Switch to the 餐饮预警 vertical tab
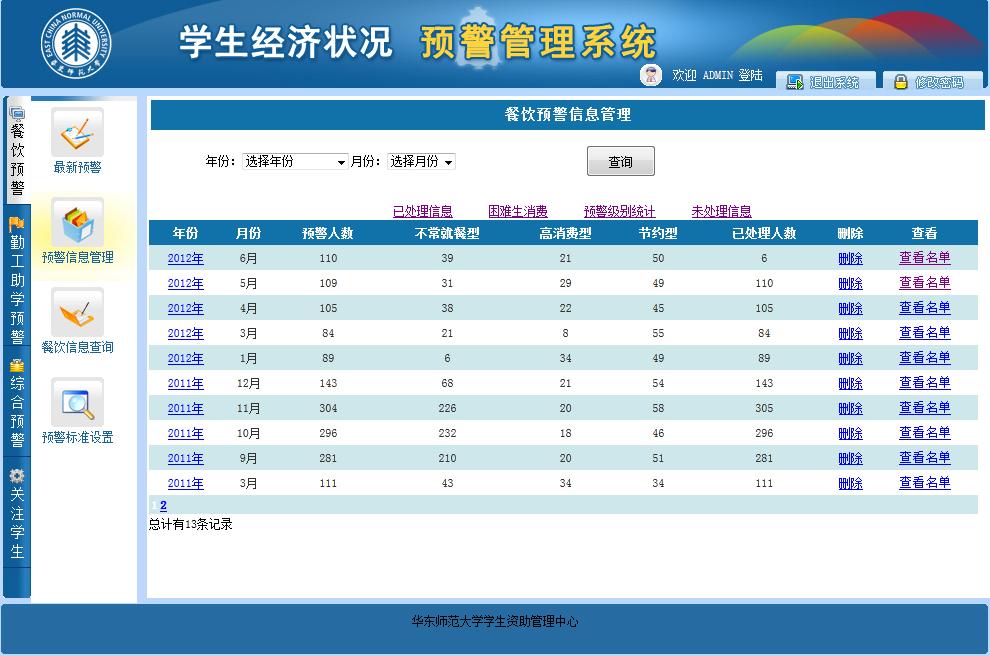 [x=17, y=150]
